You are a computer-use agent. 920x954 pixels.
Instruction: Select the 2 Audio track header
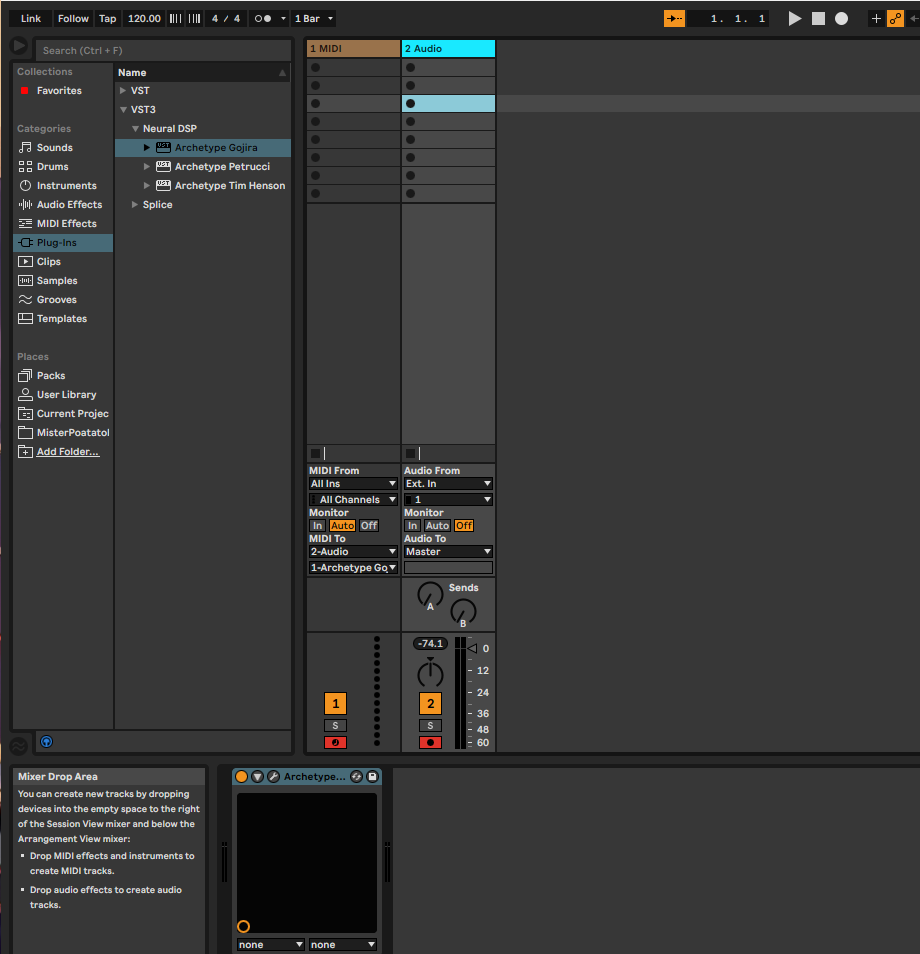pos(448,49)
